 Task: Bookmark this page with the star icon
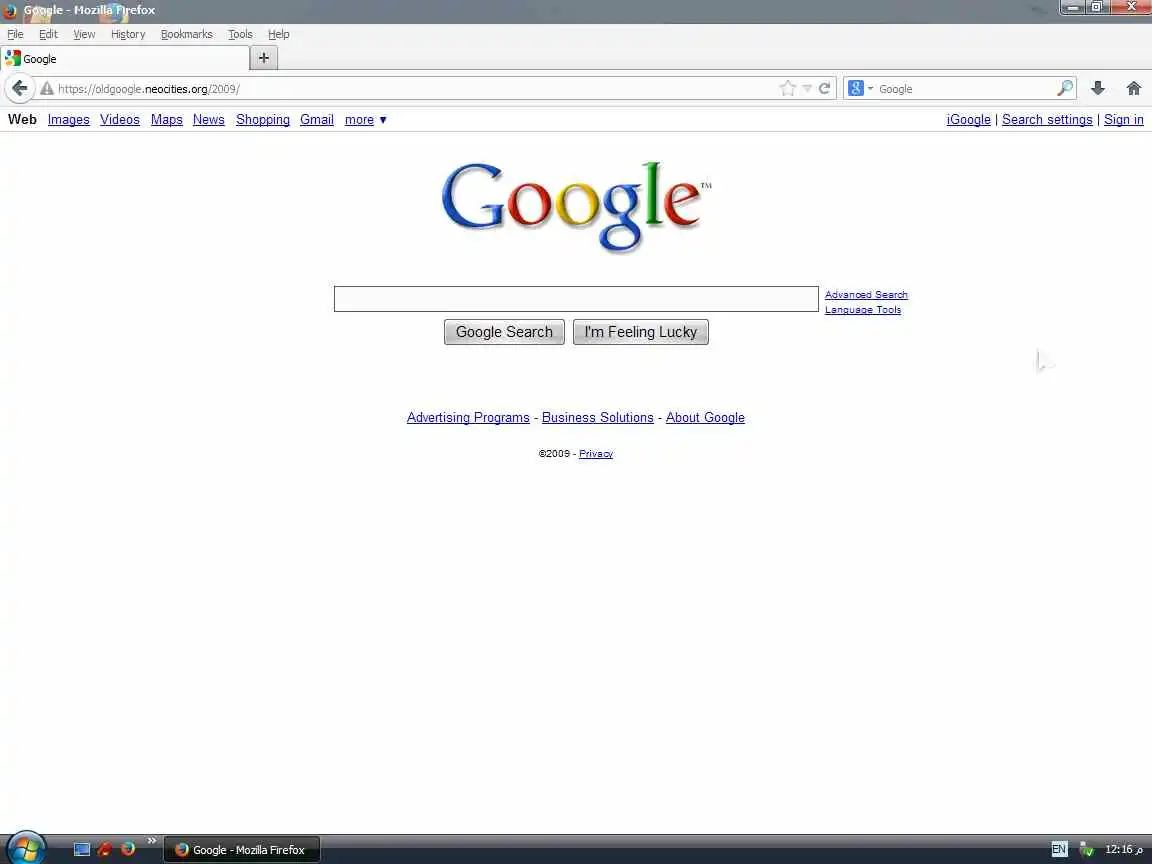pos(788,89)
